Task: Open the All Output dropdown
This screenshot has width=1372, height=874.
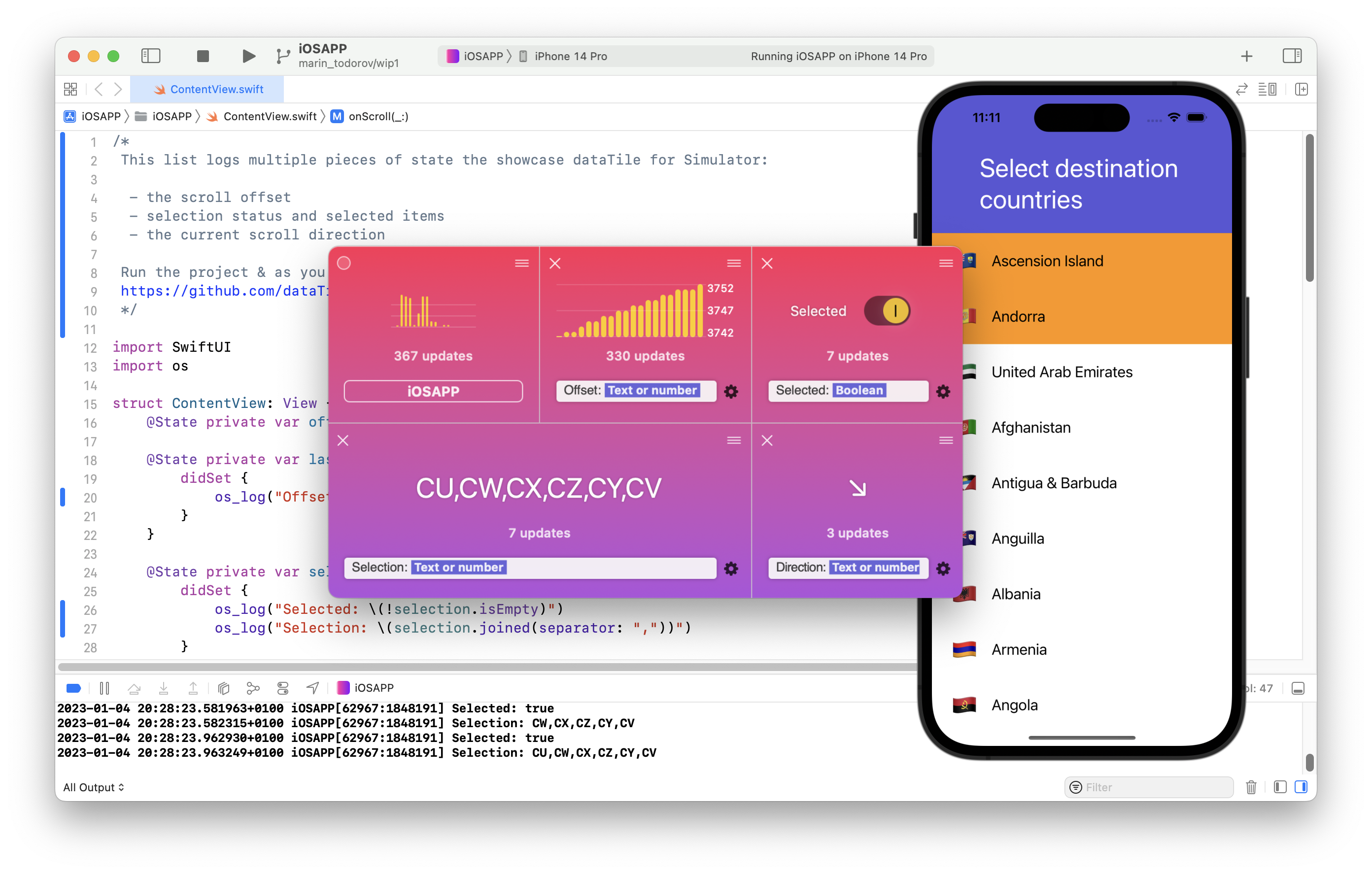Action: point(94,787)
